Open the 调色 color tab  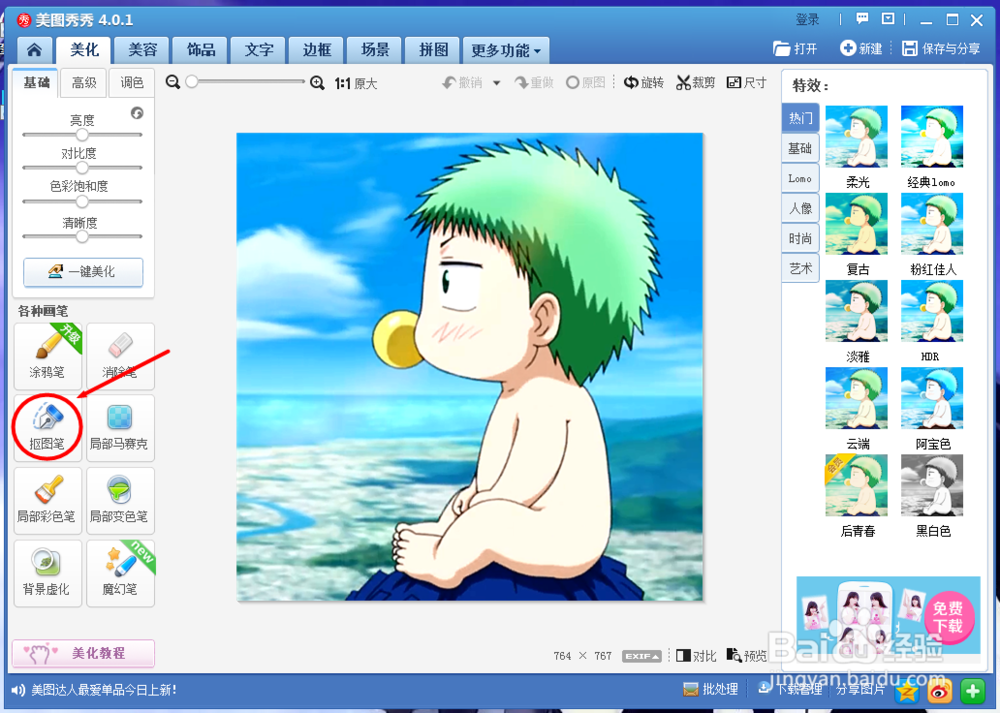[x=131, y=83]
